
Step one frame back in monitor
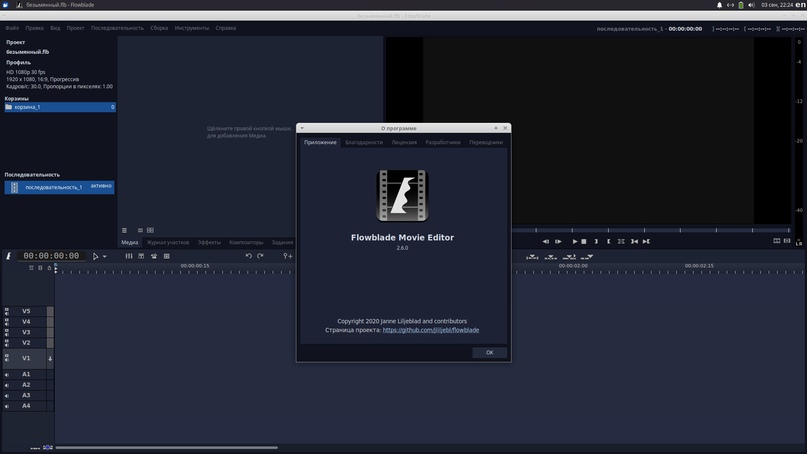[545, 241]
